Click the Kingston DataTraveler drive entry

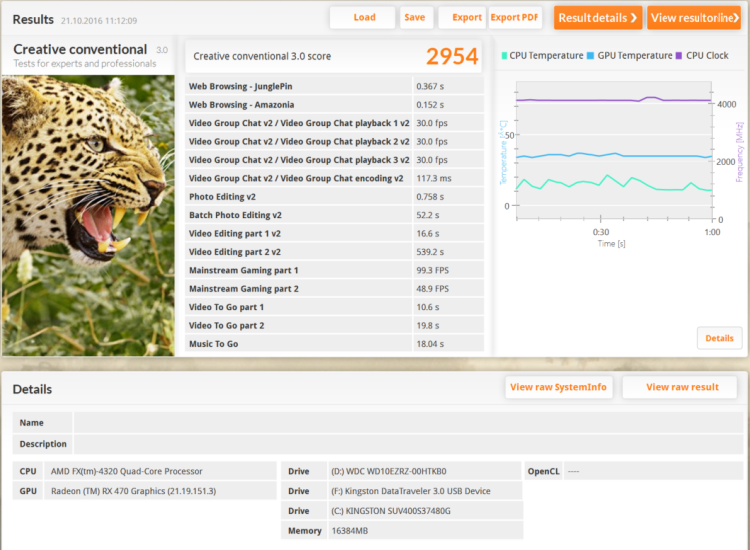[x=410, y=491]
